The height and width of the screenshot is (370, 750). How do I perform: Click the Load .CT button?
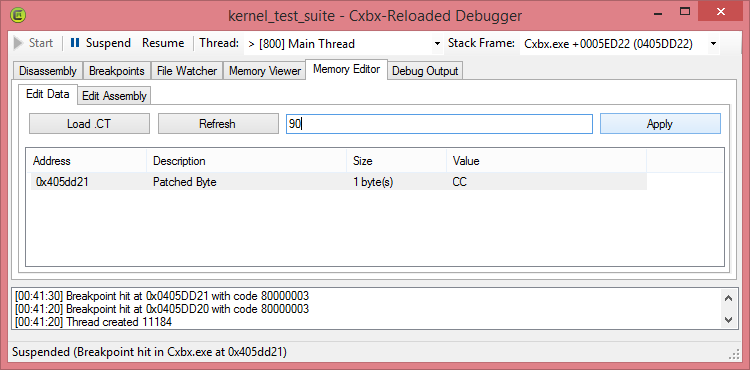[89, 124]
